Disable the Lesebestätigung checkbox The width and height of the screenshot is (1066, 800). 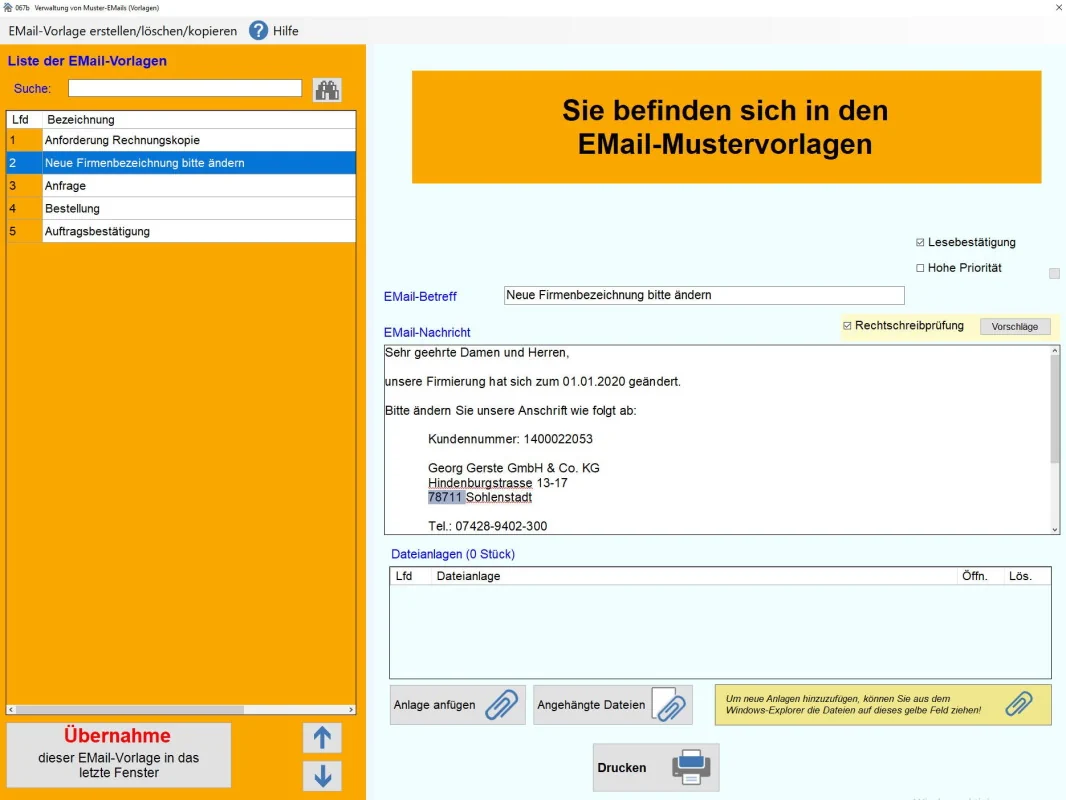[920, 243]
